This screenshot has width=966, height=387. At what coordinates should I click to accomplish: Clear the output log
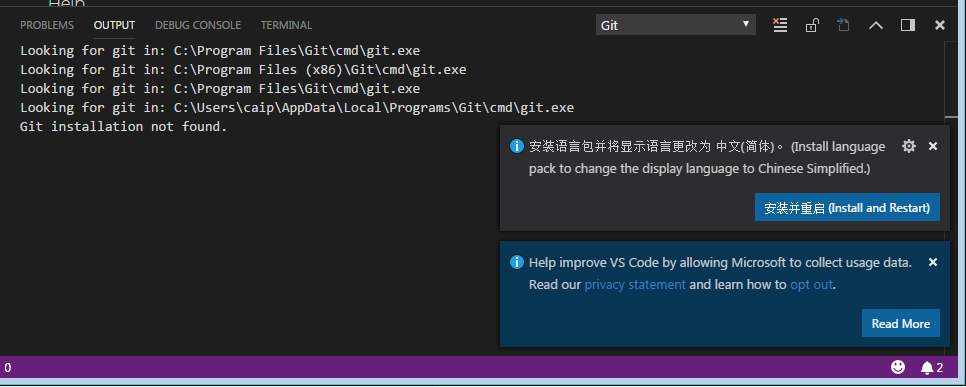780,25
